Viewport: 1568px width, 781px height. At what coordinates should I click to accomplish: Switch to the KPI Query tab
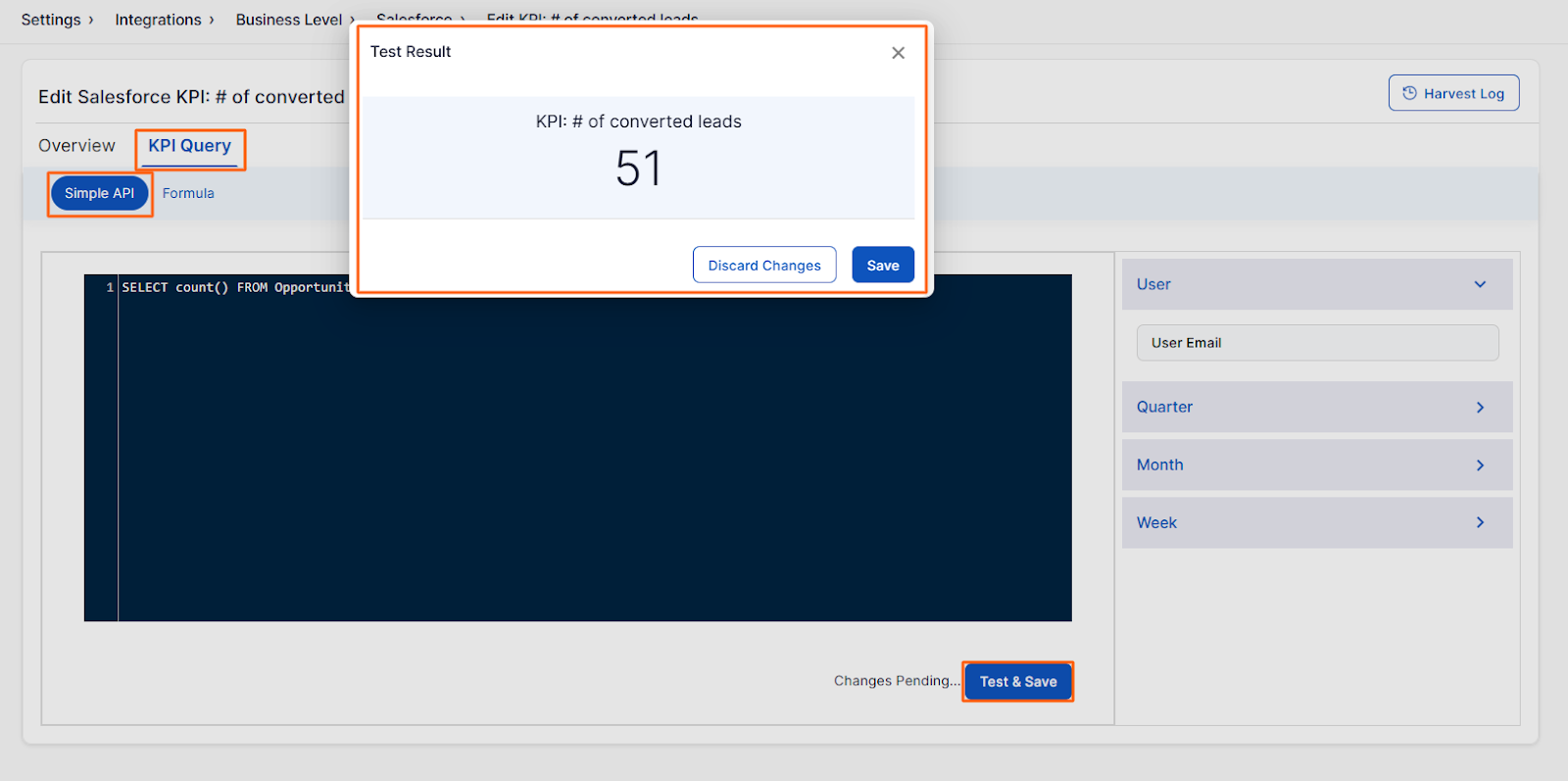[x=190, y=146]
